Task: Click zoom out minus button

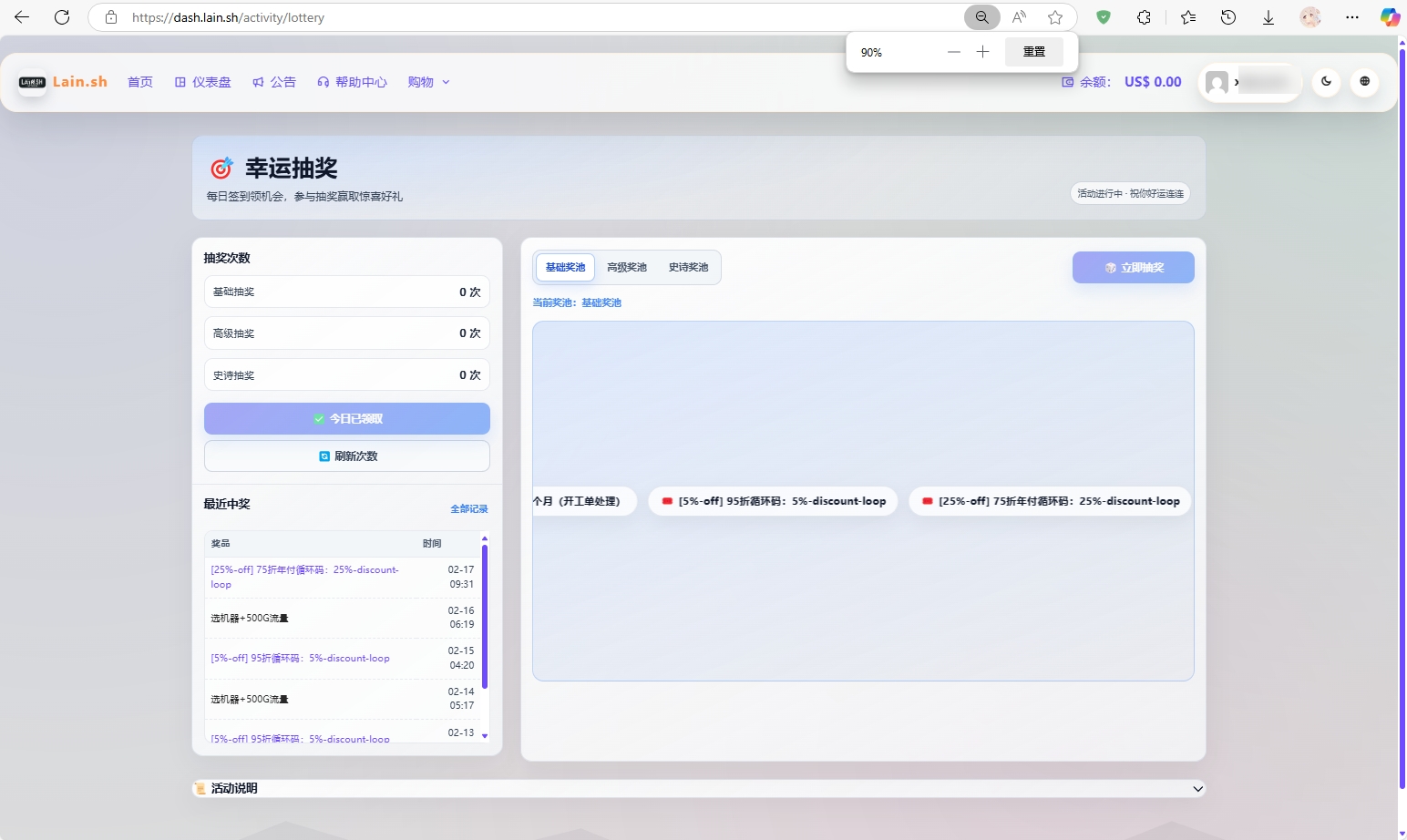Action: [x=953, y=52]
